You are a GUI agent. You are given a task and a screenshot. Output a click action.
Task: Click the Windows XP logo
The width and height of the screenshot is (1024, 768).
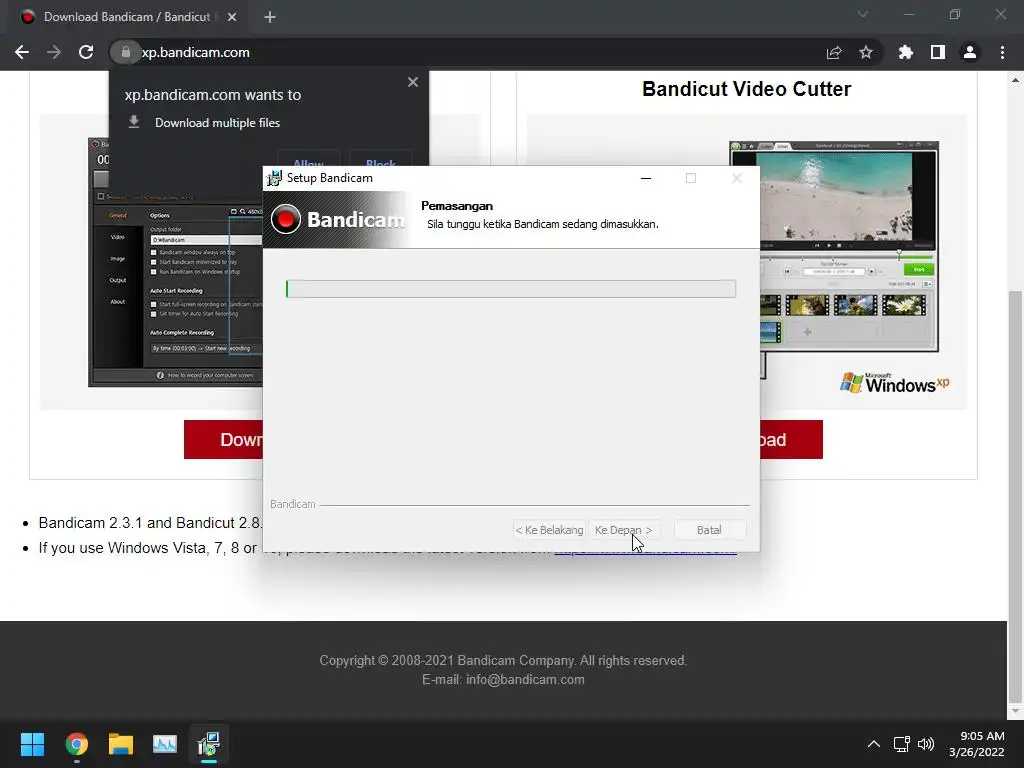(895, 383)
